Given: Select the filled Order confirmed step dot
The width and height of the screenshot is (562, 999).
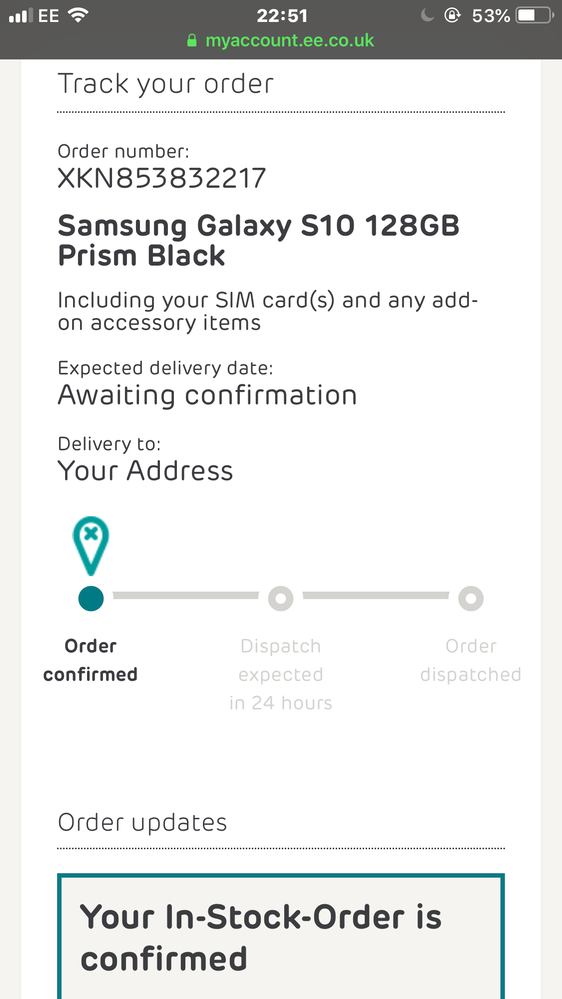Looking at the screenshot, I should click(90, 598).
